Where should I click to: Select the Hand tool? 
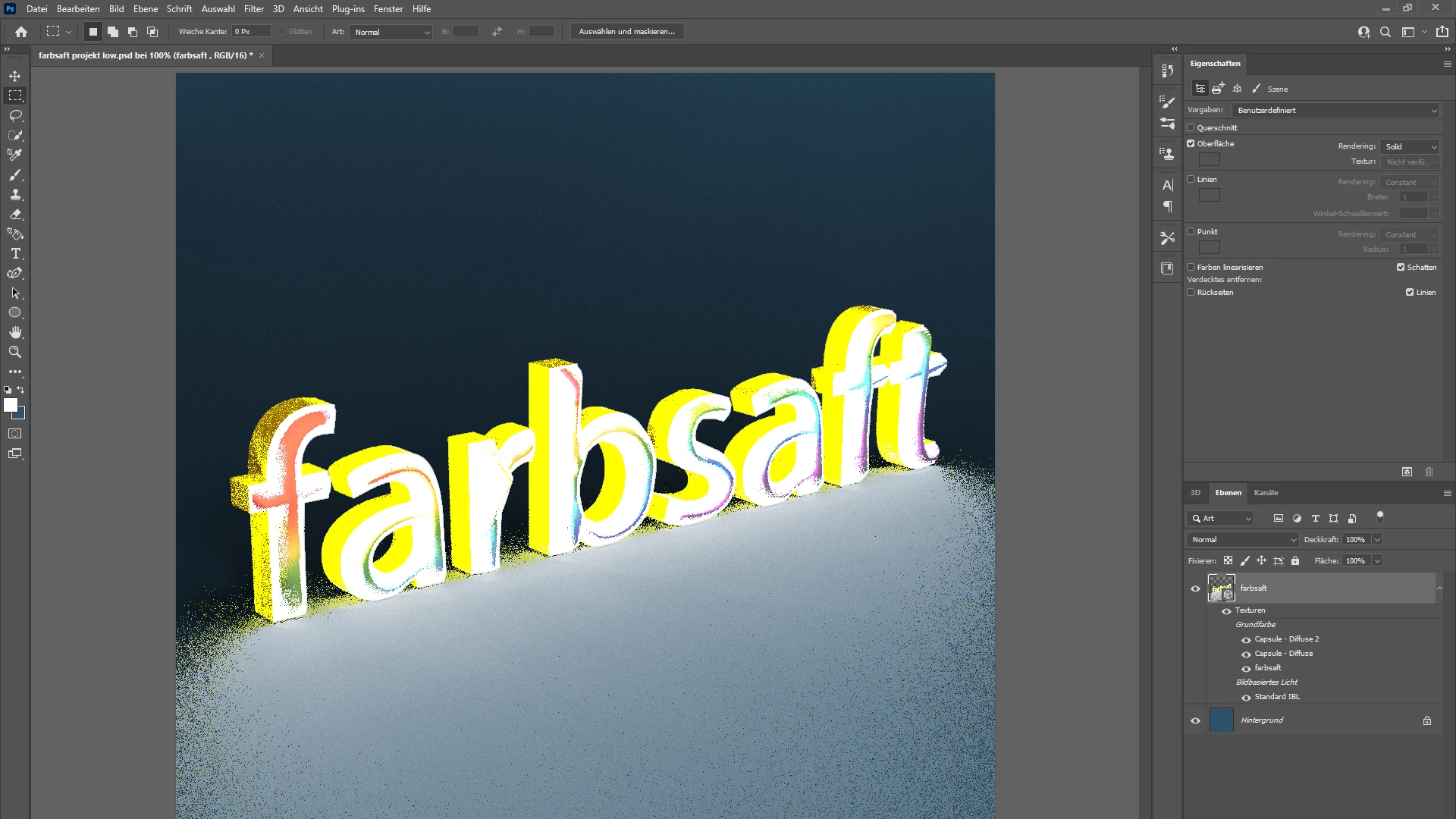[15, 332]
